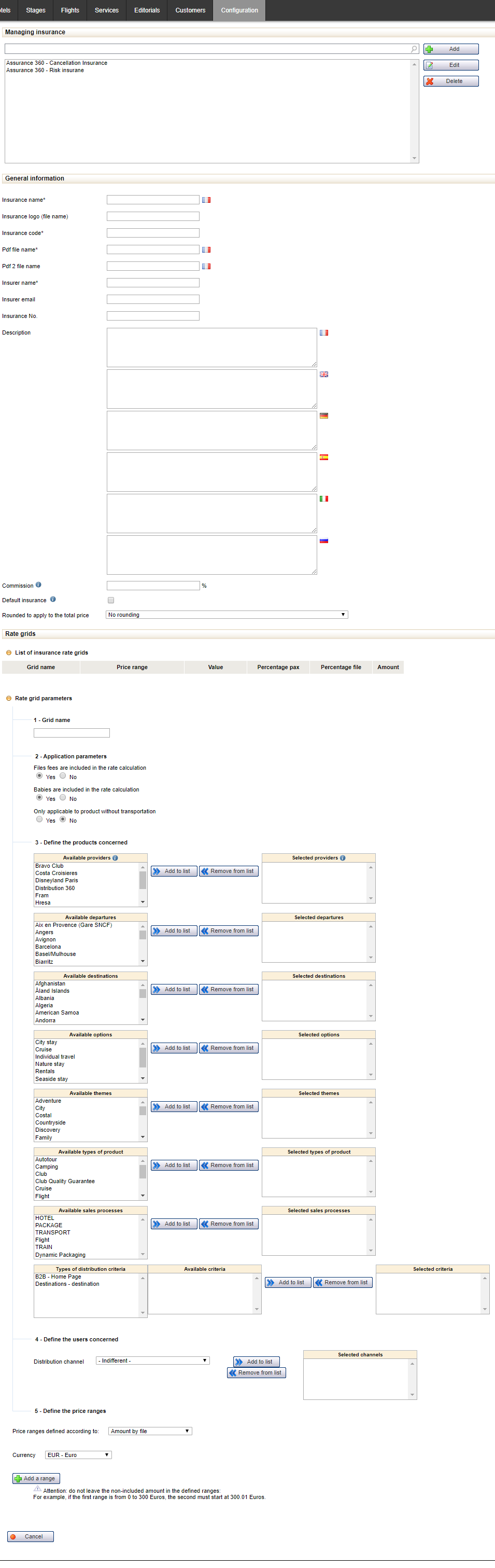Open the Customers tab
The image size is (495, 1568).
point(190,10)
